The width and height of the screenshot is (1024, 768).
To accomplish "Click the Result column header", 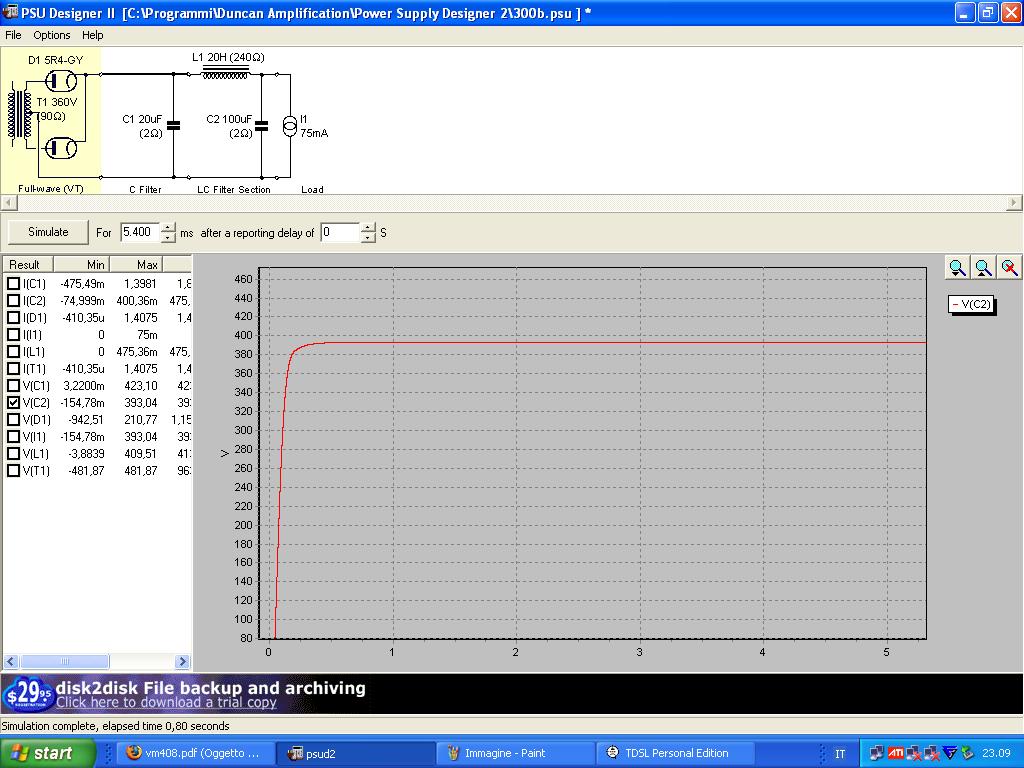I will [28, 264].
